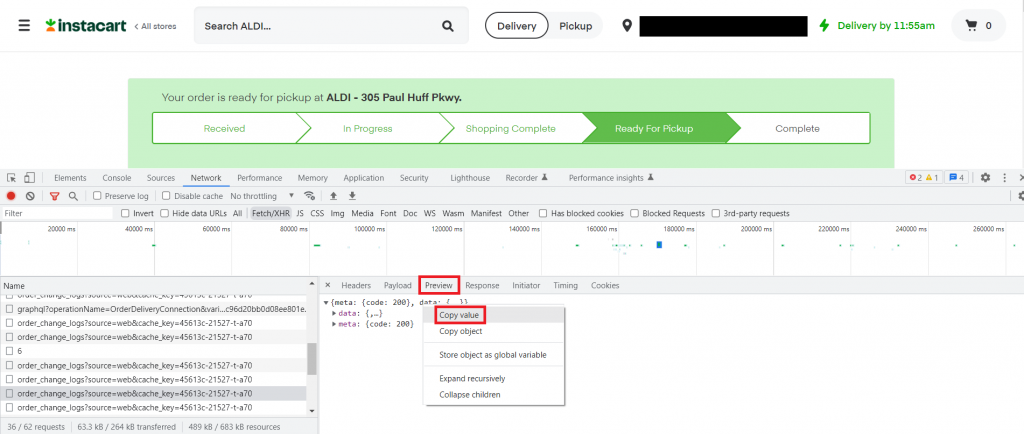Click the green lightning bolt delivery icon

(x=824, y=26)
